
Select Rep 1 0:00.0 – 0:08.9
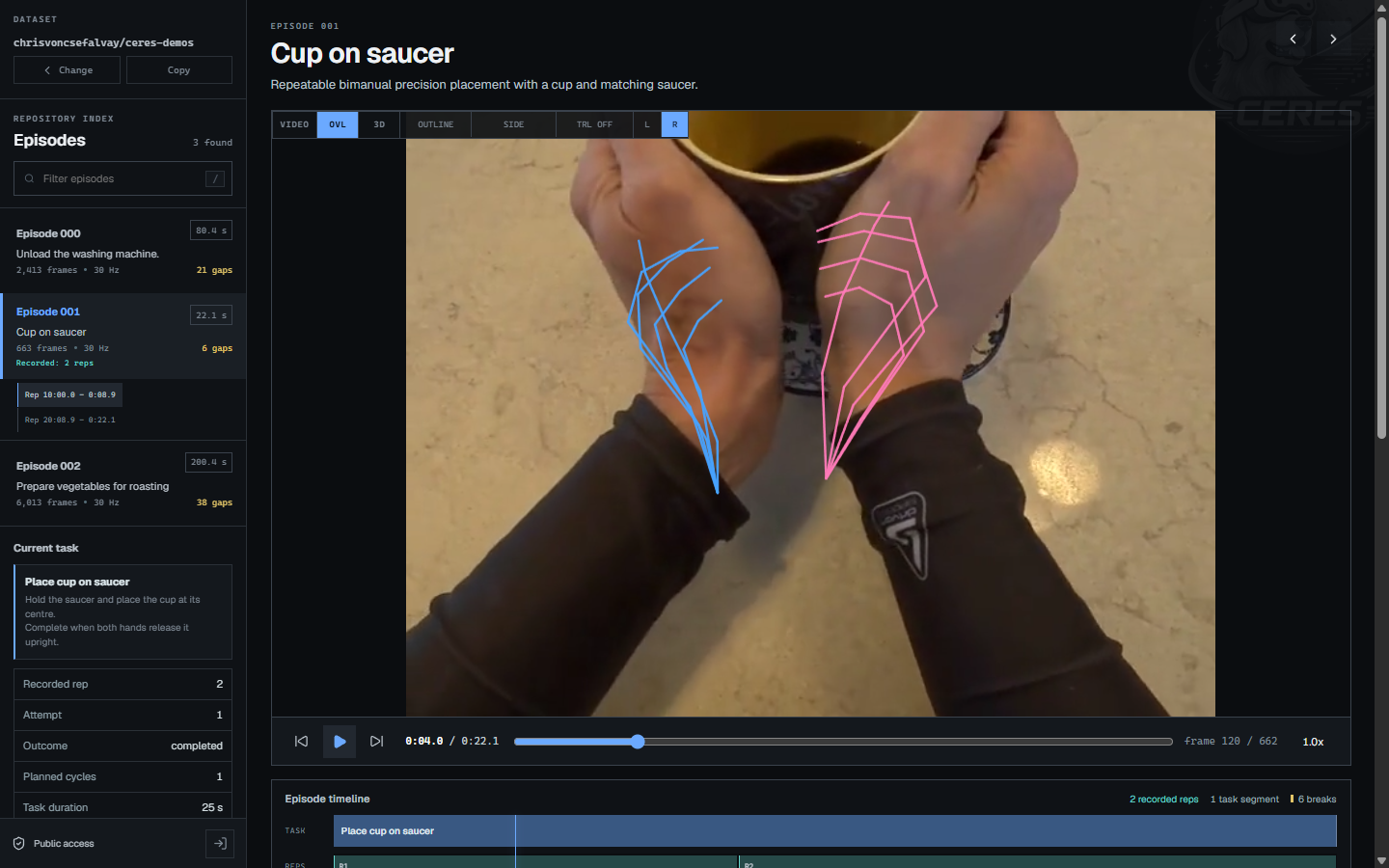pyautogui.click(x=70, y=394)
